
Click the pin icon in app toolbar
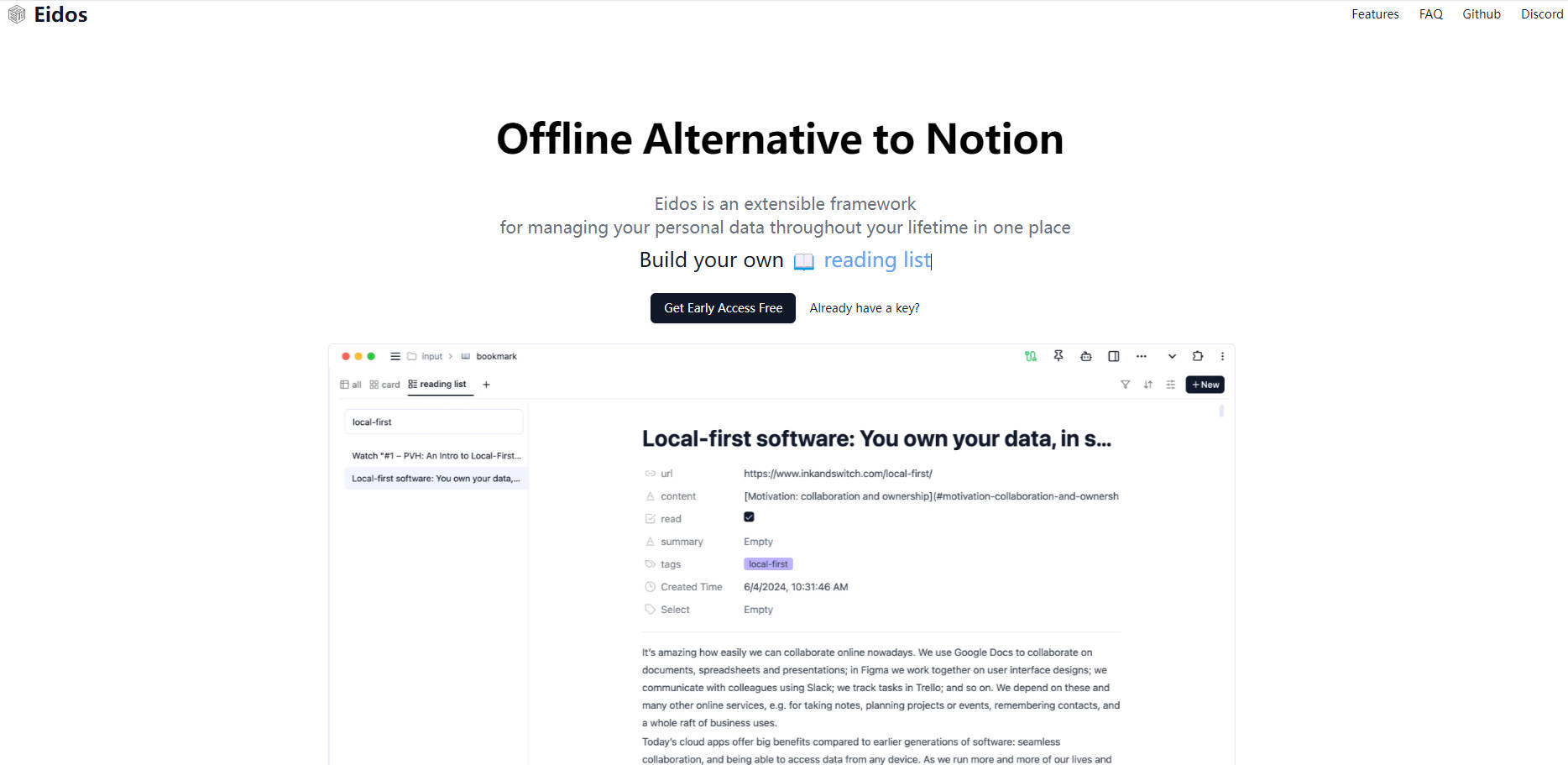pyautogui.click(x=1058, y=356)
